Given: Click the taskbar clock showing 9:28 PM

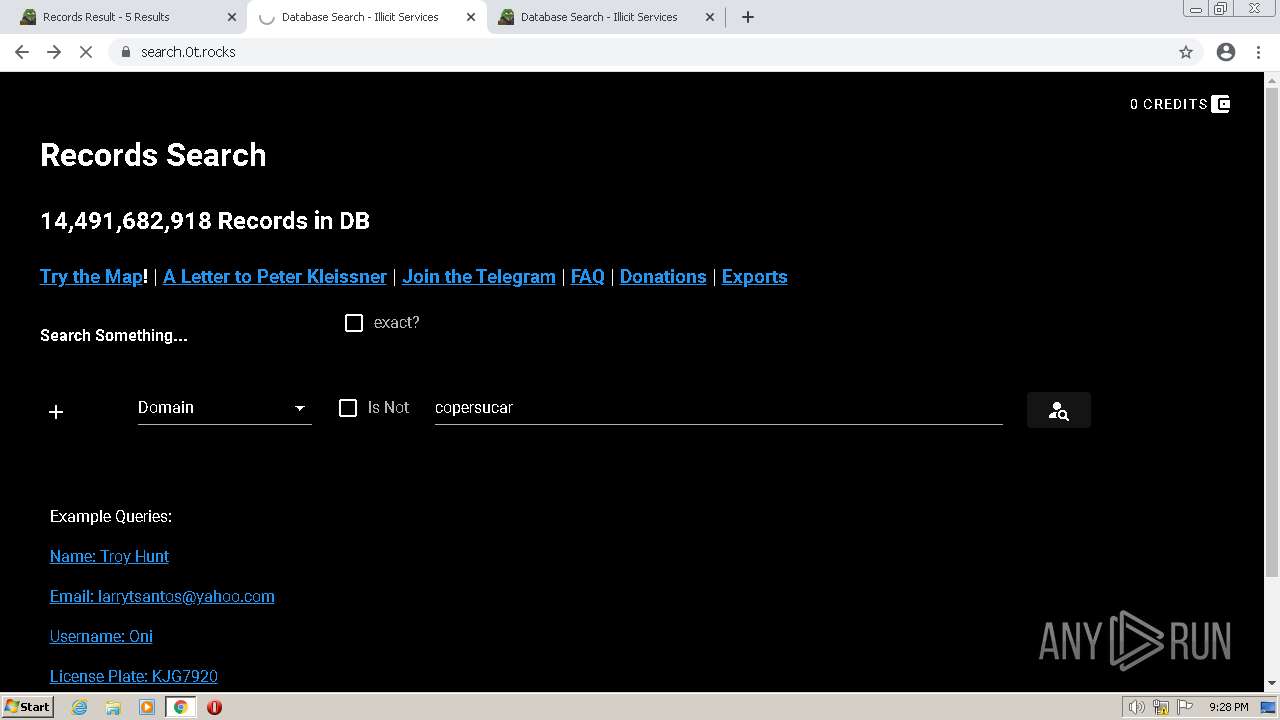Looking at the screenshot, I should [1229, 707].
